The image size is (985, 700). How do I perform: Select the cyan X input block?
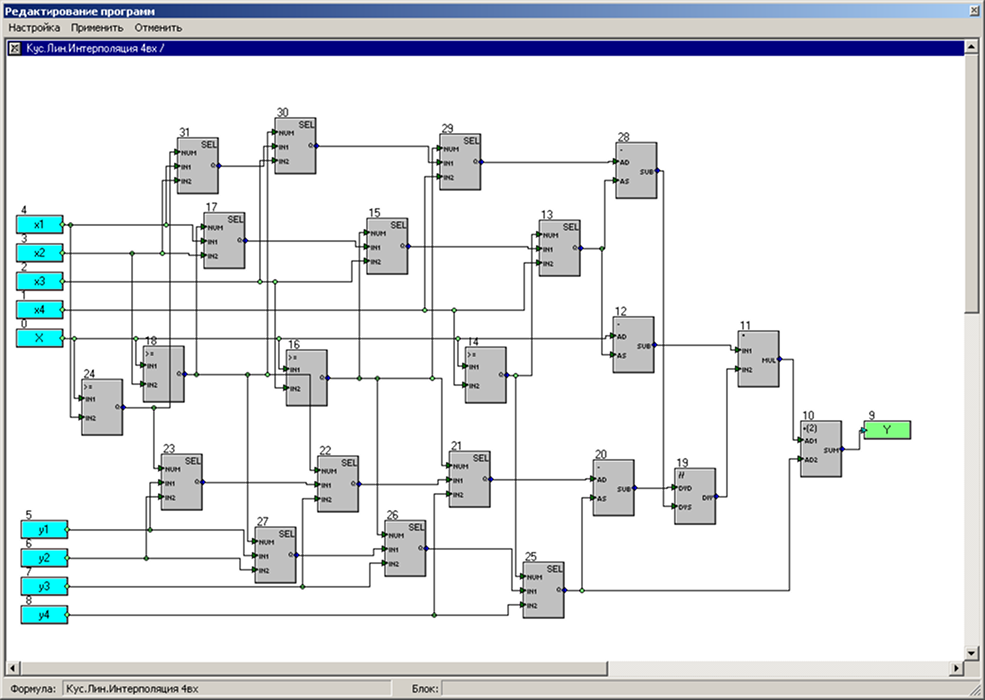click(40, 339)
